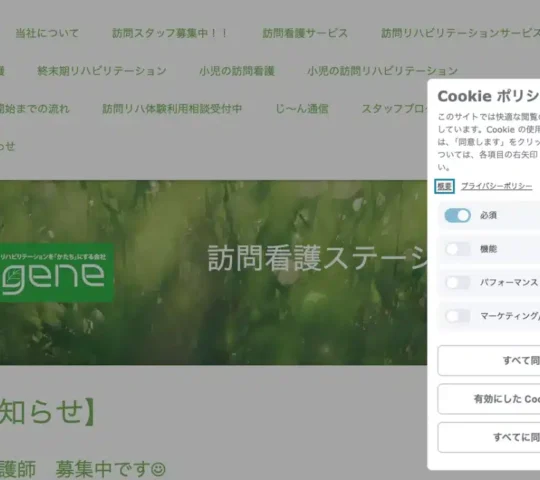
Task: Enable the 機能 cookie switch
Action: pos(457,249)
